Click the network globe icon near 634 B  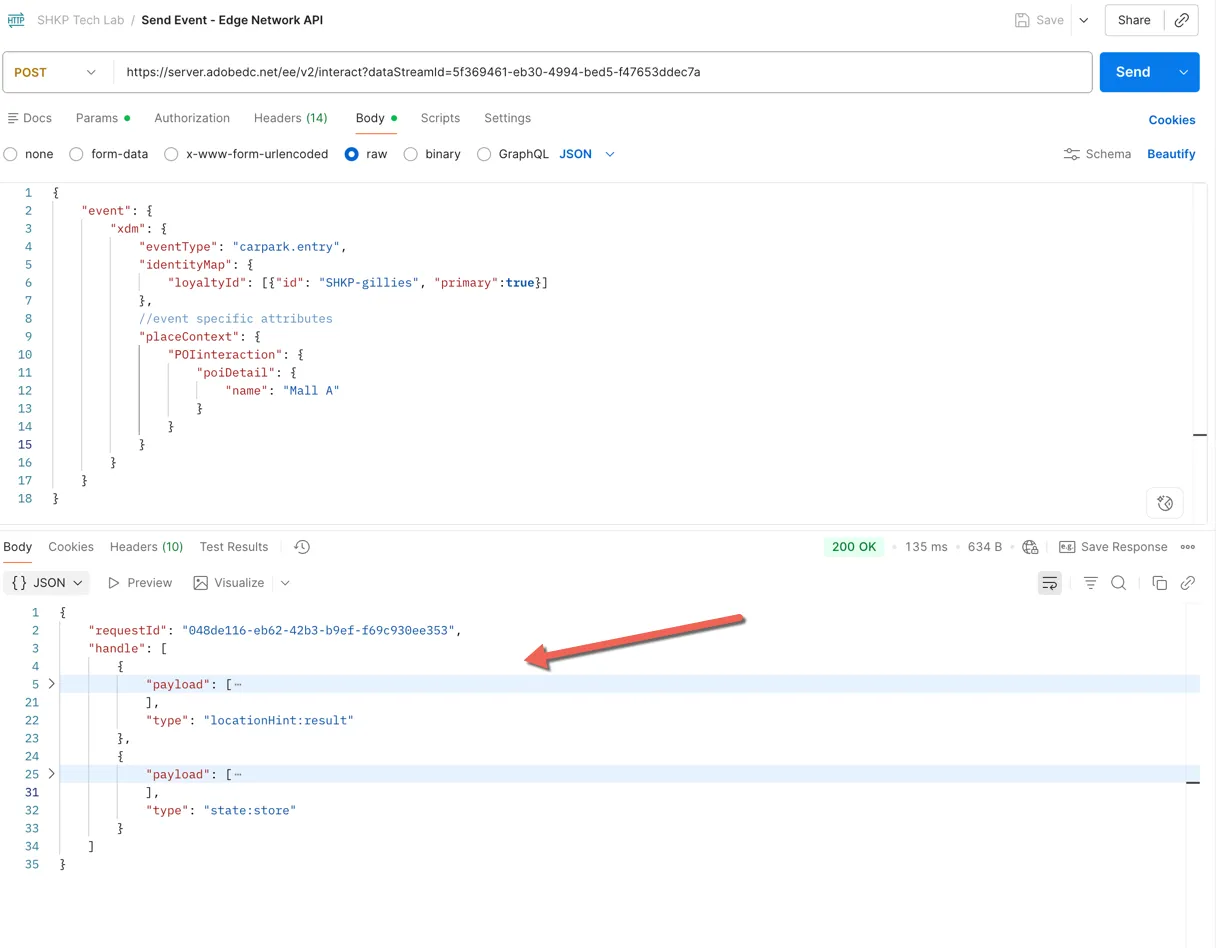click(1031, 547)
